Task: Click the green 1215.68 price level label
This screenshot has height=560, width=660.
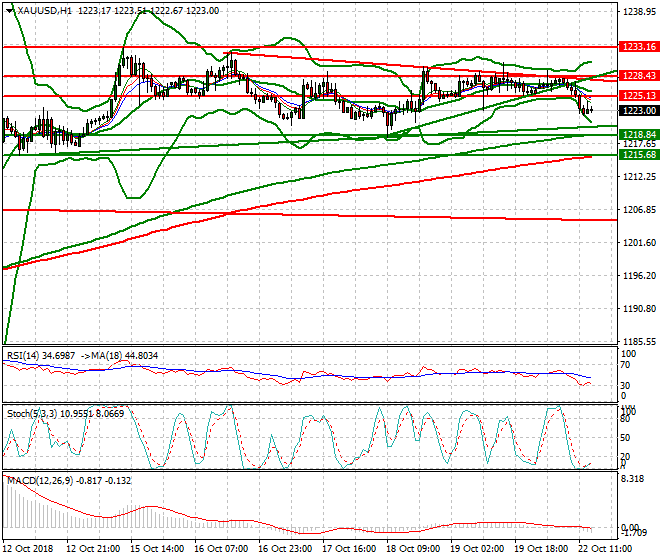Action: 639,155
